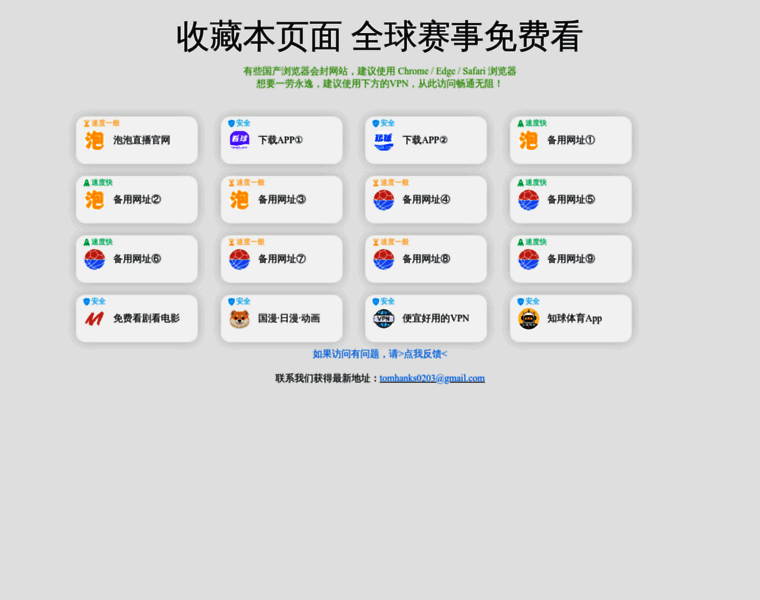Click the Shiba dog icon beside 国漫·日漫·动画
This screenshot has height=600, width=760.
[239, 318]
